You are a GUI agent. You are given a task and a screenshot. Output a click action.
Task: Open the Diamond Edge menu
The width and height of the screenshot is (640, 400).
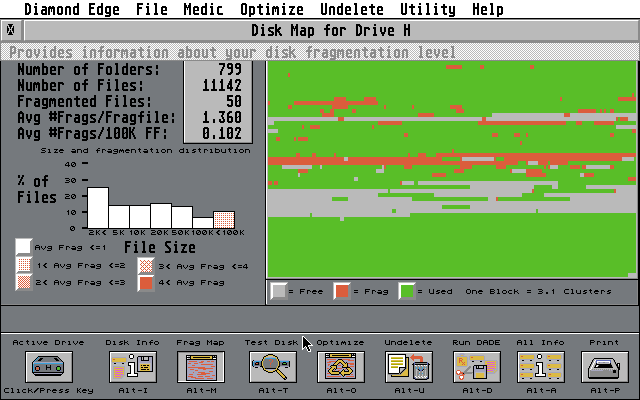(x=72, y=9)
